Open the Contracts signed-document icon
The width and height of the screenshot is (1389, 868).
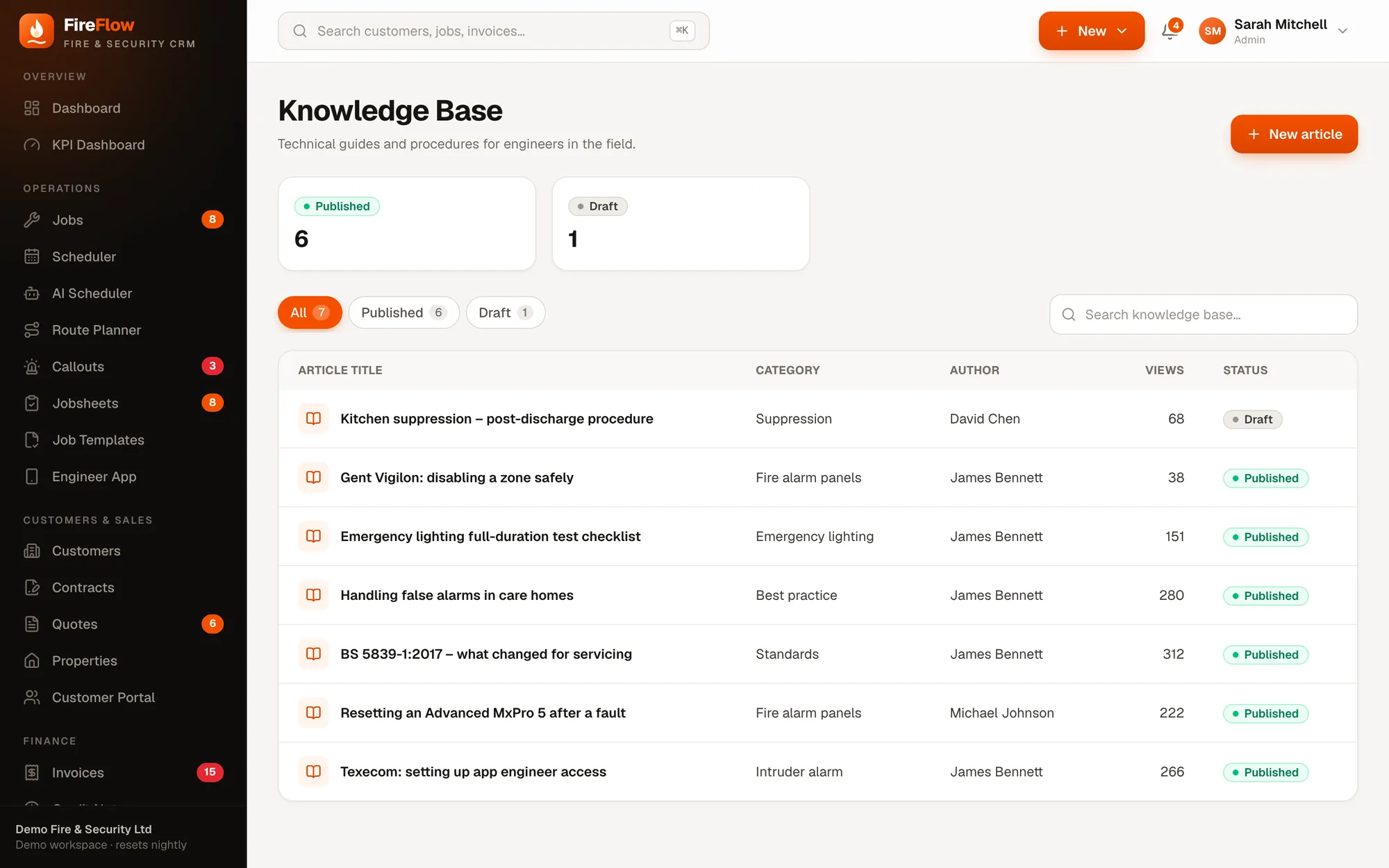pyautogui.click(x=32, y=588)
